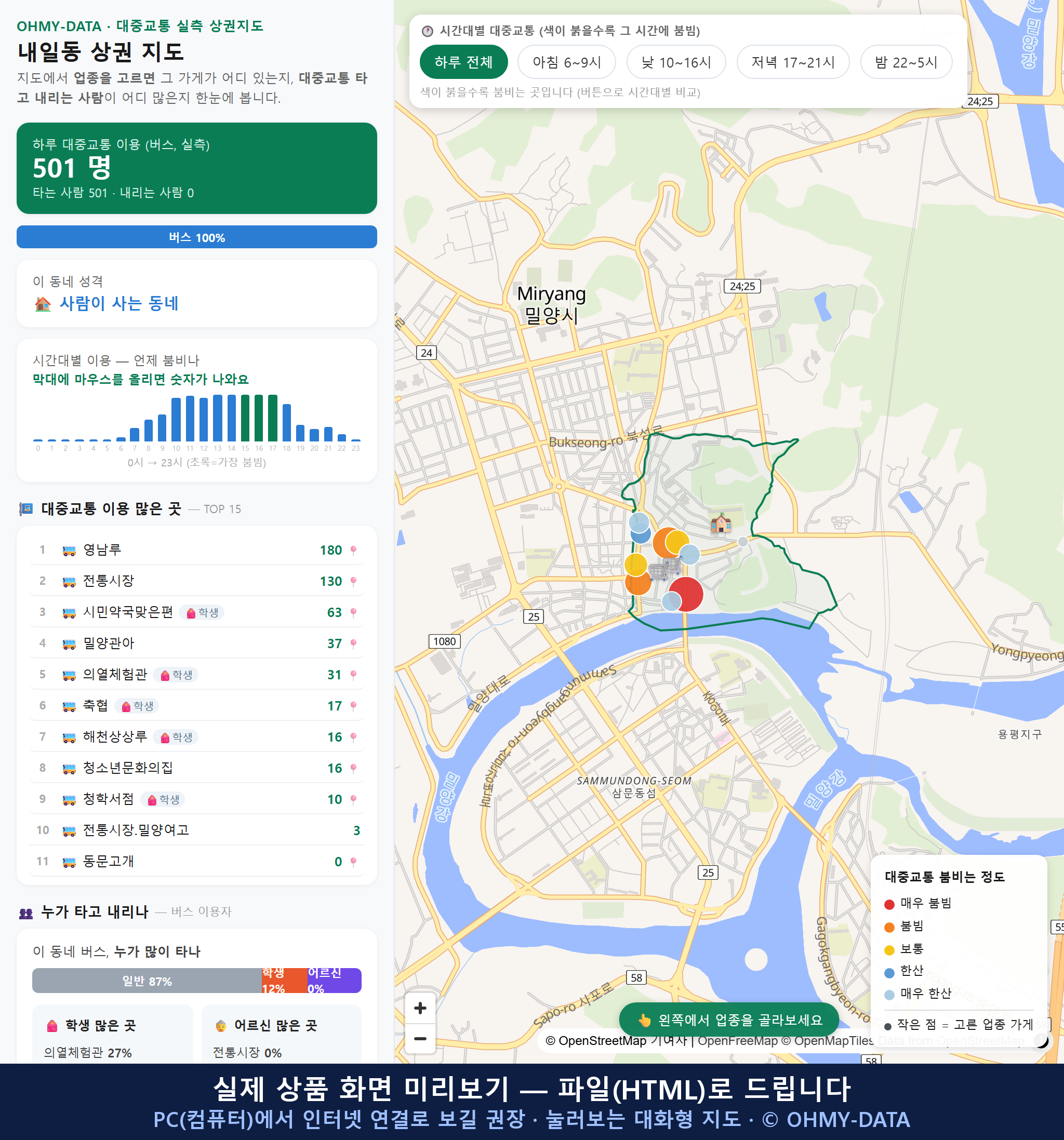The width and height of the screenshot is (1064, 1140).
Task: Toggle the map attribution info icon
Action: [x=1041, y=1040]
